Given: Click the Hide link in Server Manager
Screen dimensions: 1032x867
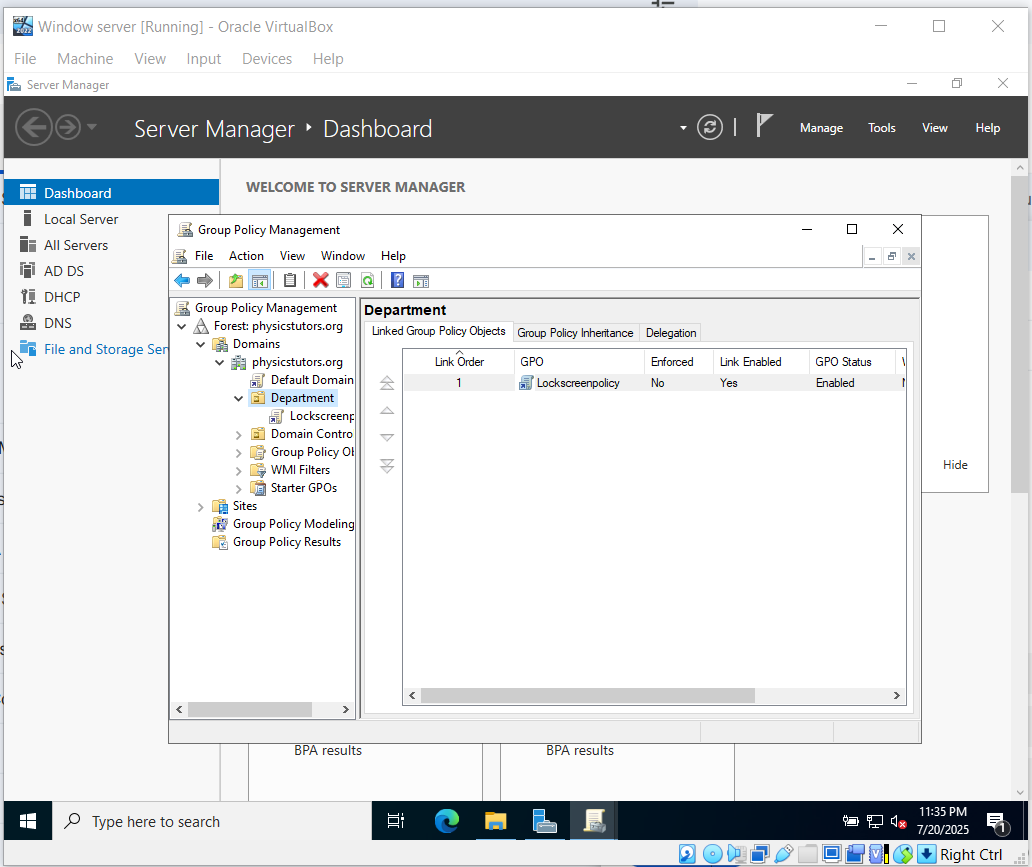Looking at the screenshot, I should coord(955,465).
